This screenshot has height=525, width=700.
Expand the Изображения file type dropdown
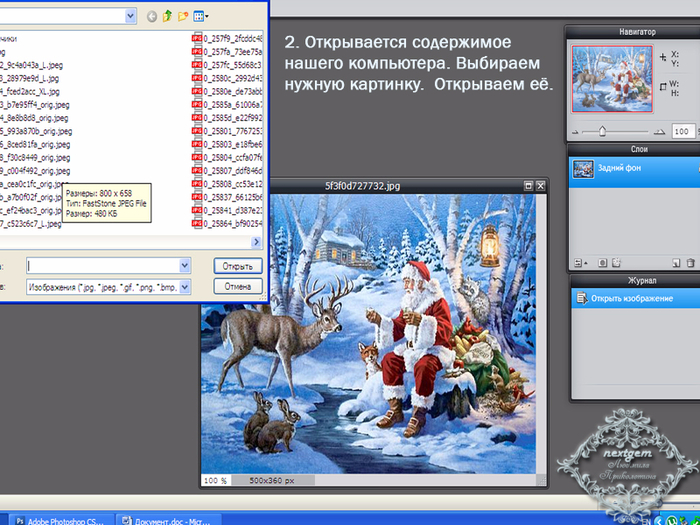(185, 287)
